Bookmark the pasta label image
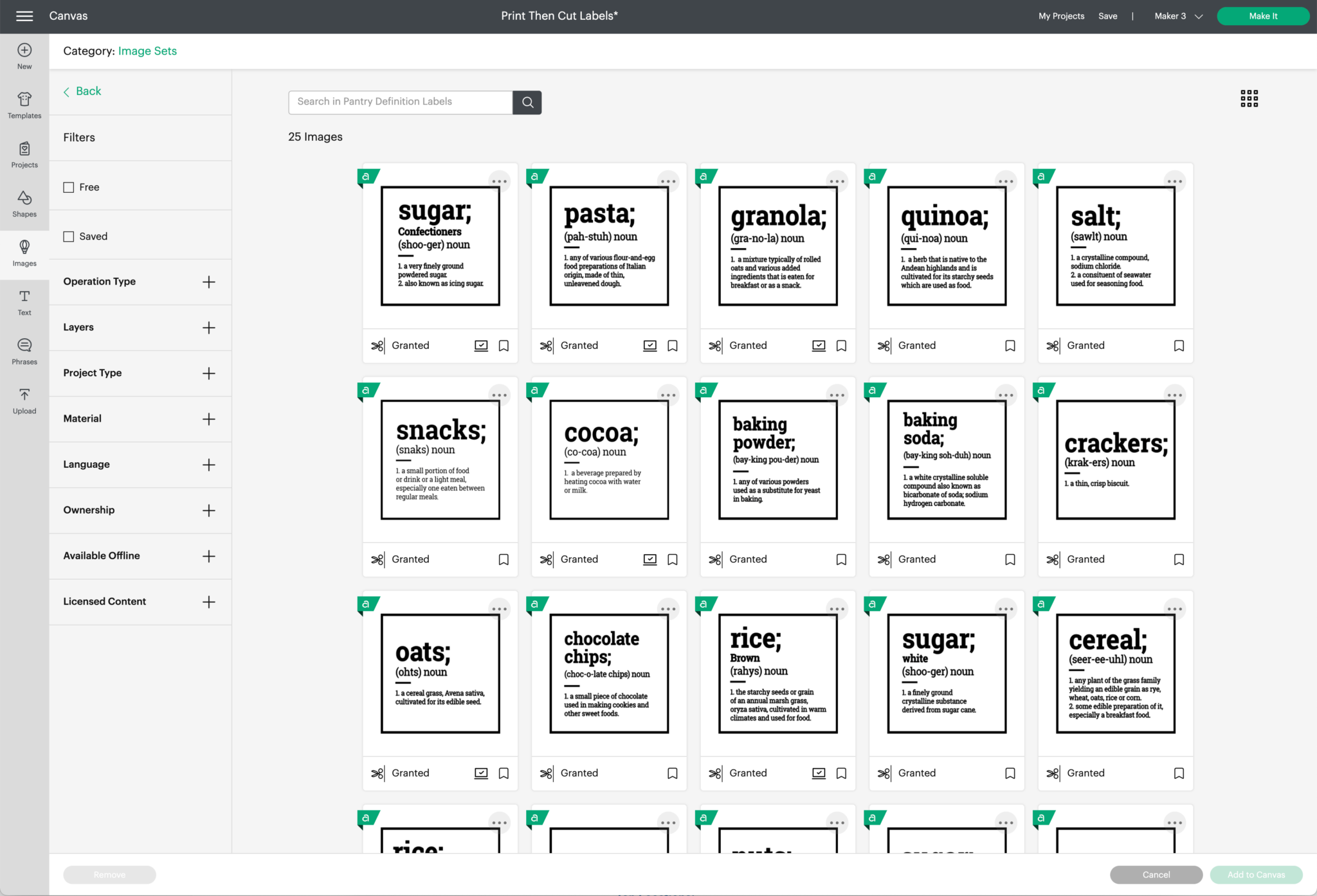Viewport: 1317px width, 896px height. pos(673,346)
